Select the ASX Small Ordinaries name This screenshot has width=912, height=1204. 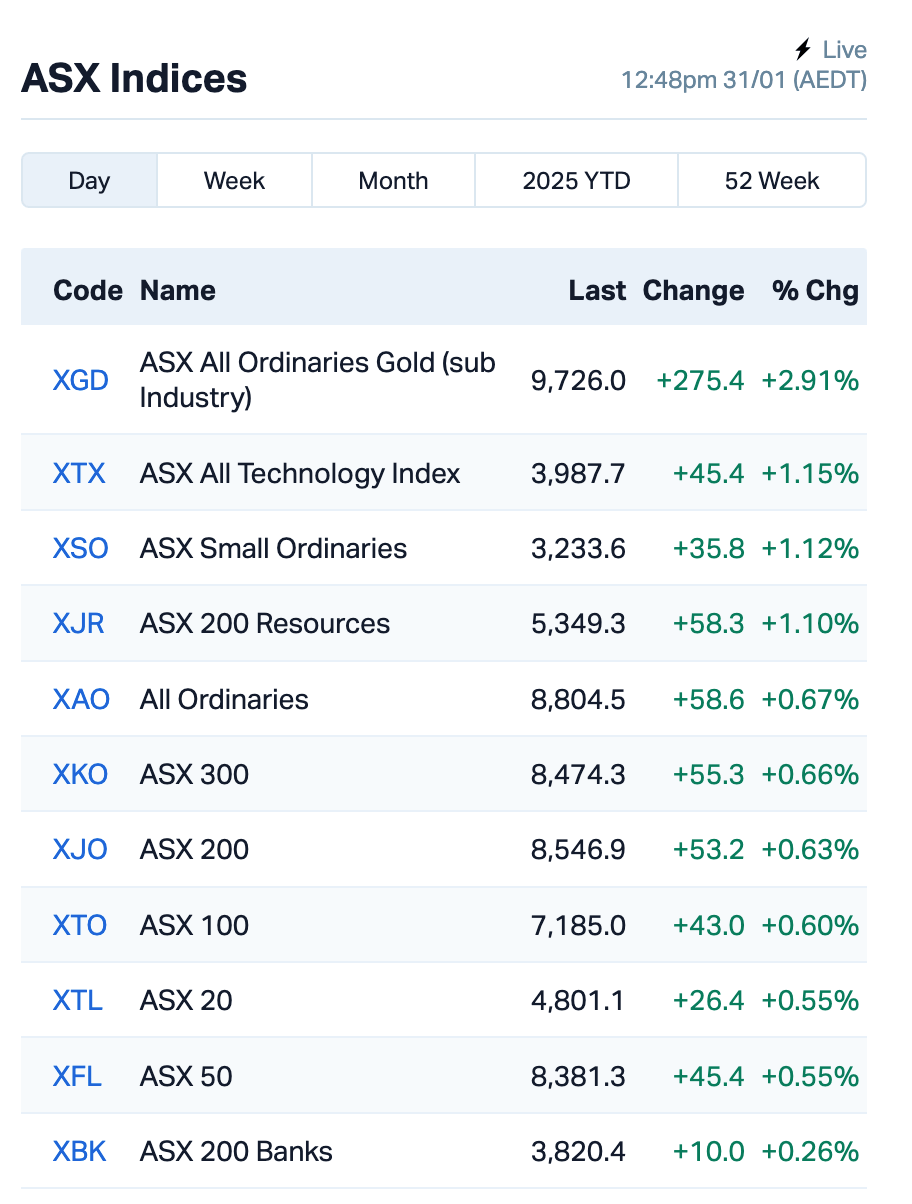pyautogui.click(x=274, y=549)
